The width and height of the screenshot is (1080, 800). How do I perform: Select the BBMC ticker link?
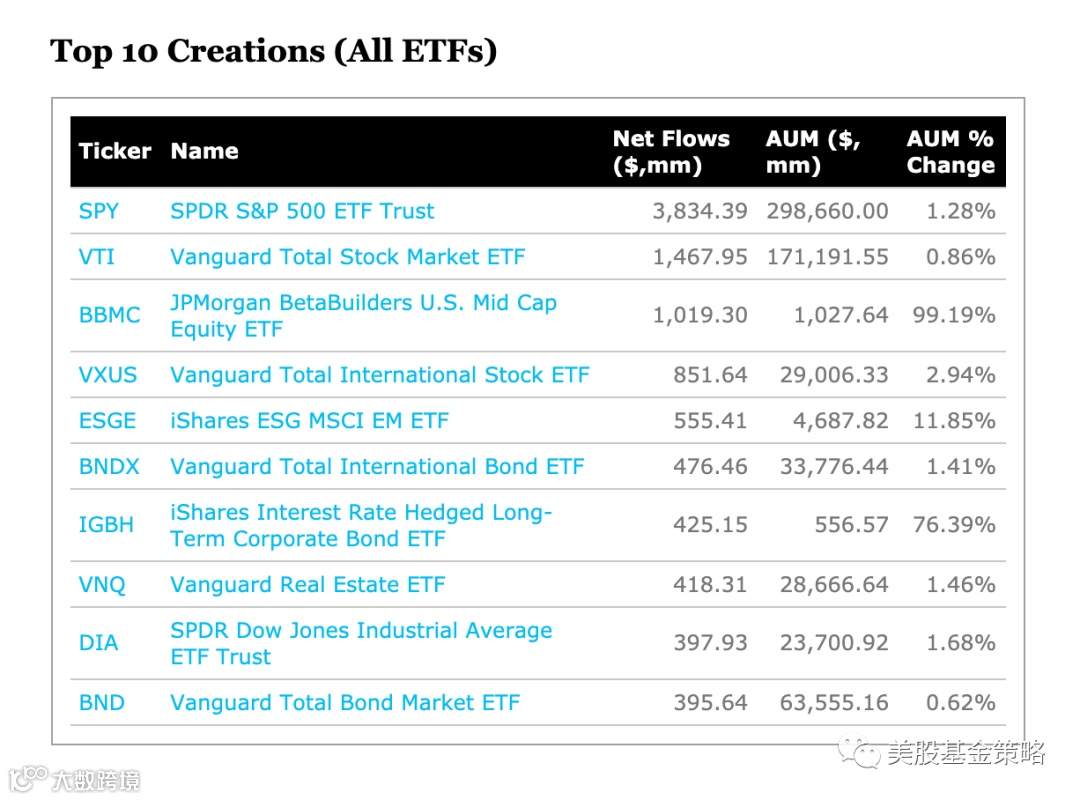tap(109, 315)
